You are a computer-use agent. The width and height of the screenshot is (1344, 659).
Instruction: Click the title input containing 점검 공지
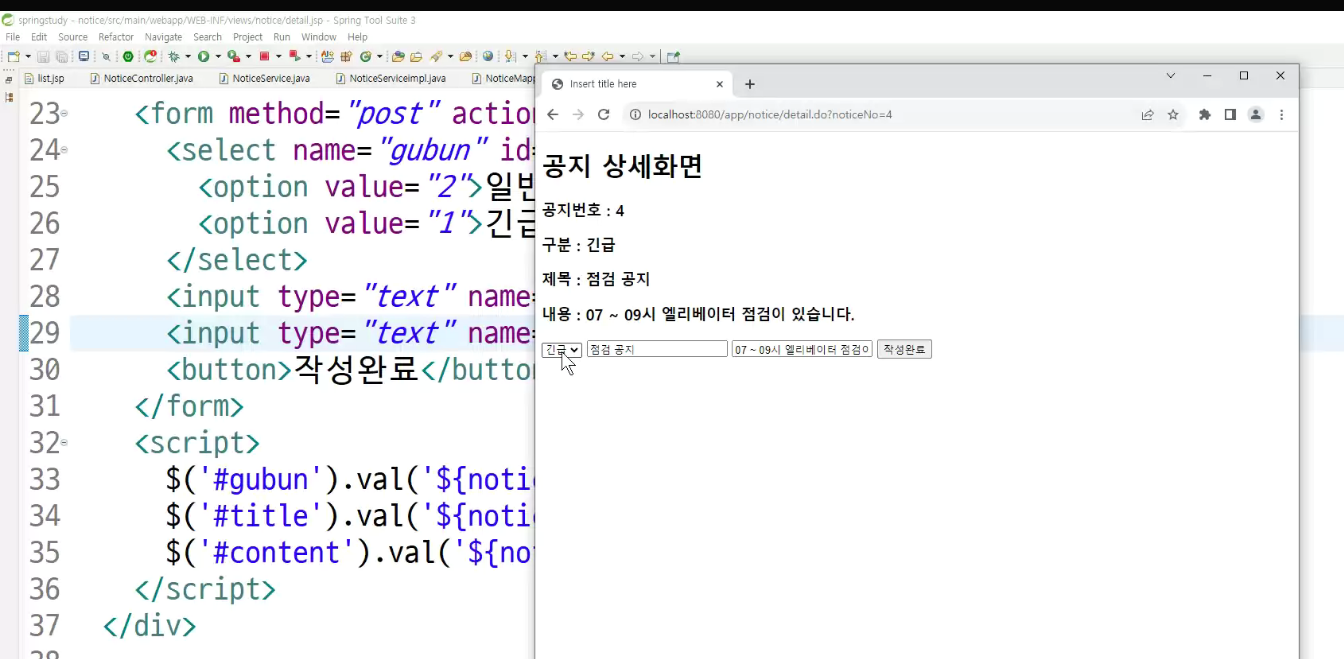pyautogui.click(x=657, y=349)
